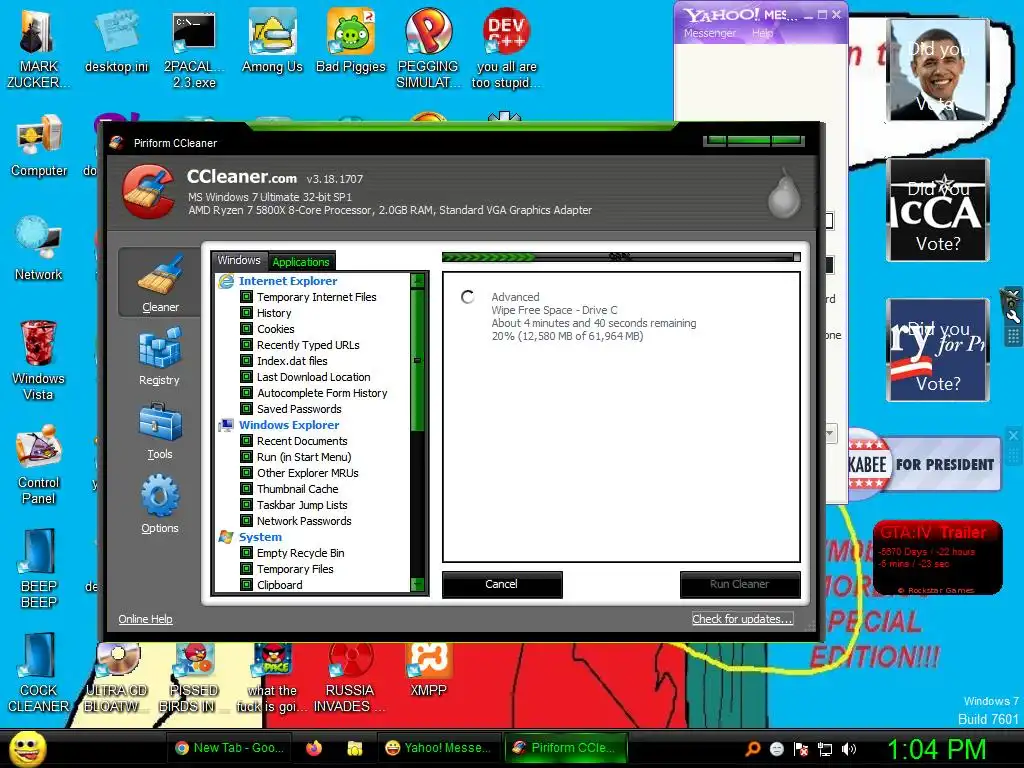Select XMPP desktop icon
Screen dimensions: 1024x768
pyautogui.click(x=428, y=670)
